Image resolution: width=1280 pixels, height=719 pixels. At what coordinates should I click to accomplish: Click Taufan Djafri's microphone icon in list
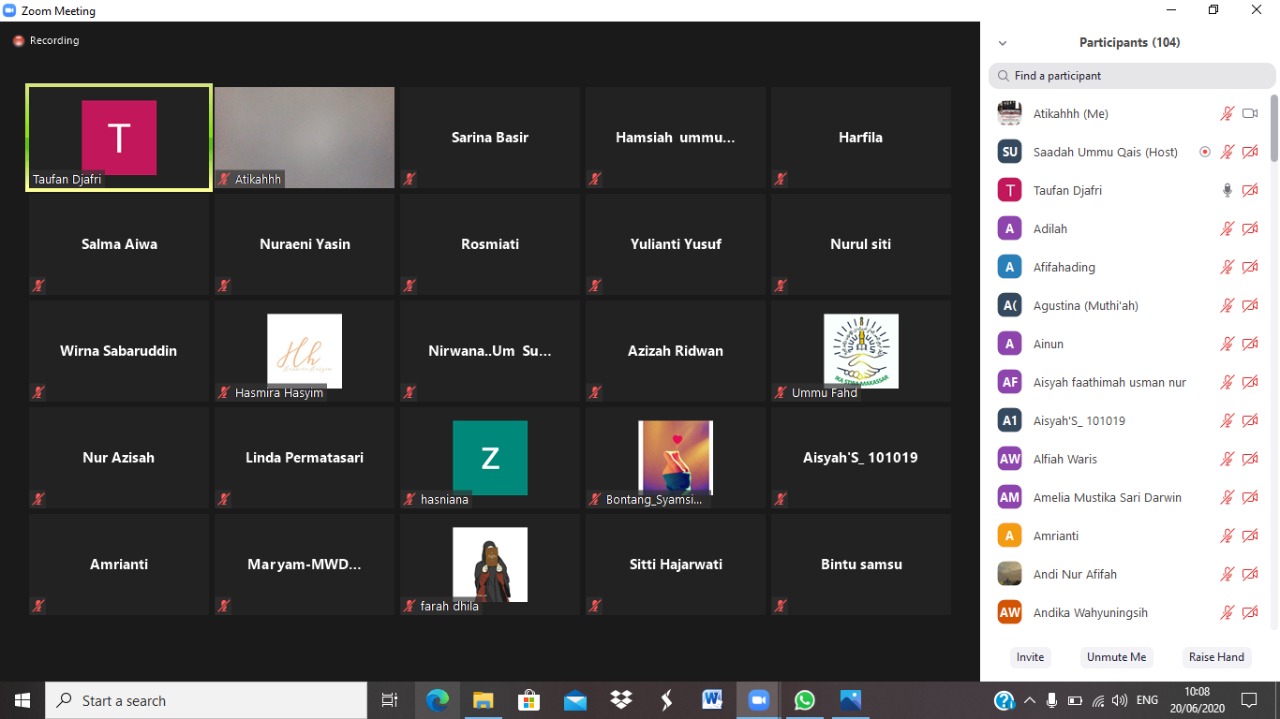coord(1227,190)
